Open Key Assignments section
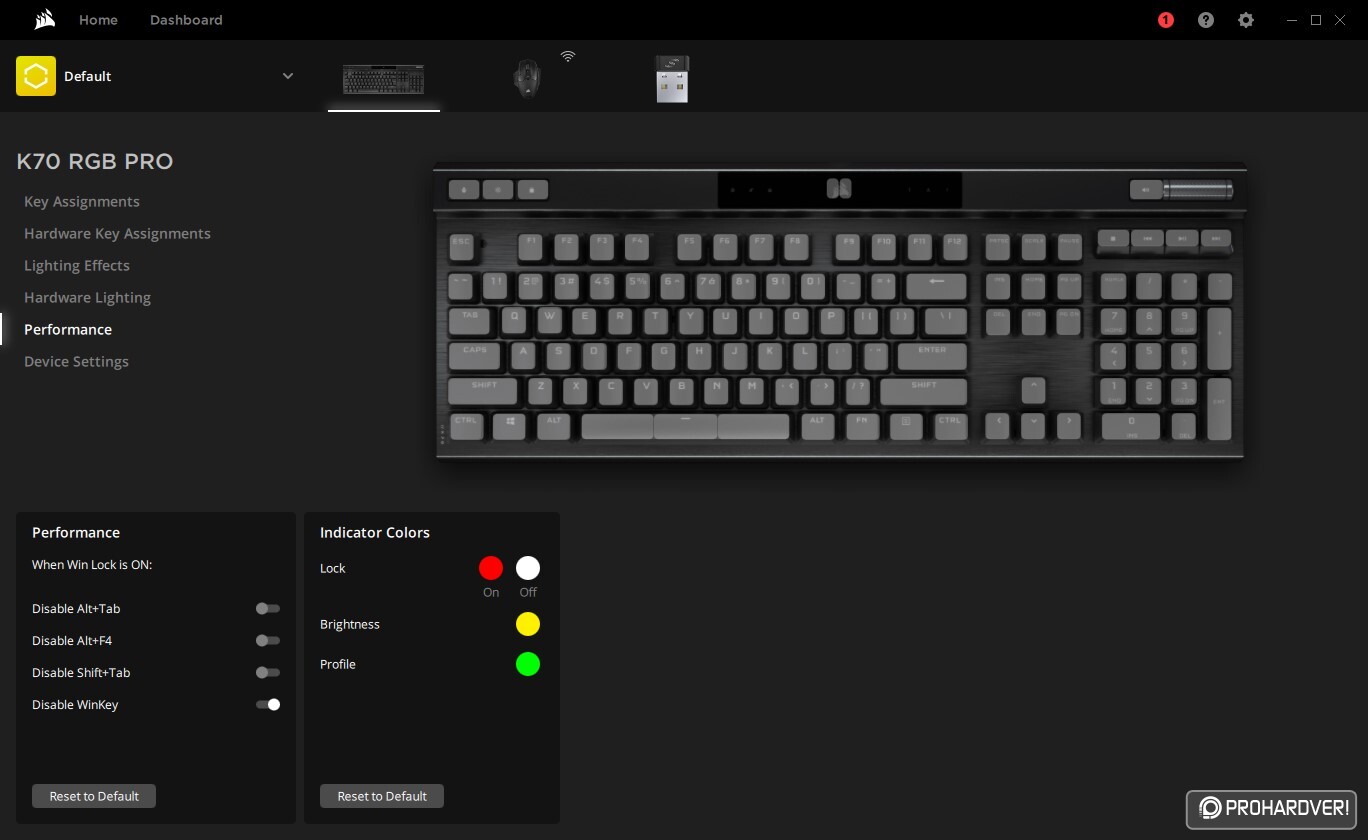Viewport: 1368px width, 840px height. [82, 201]
